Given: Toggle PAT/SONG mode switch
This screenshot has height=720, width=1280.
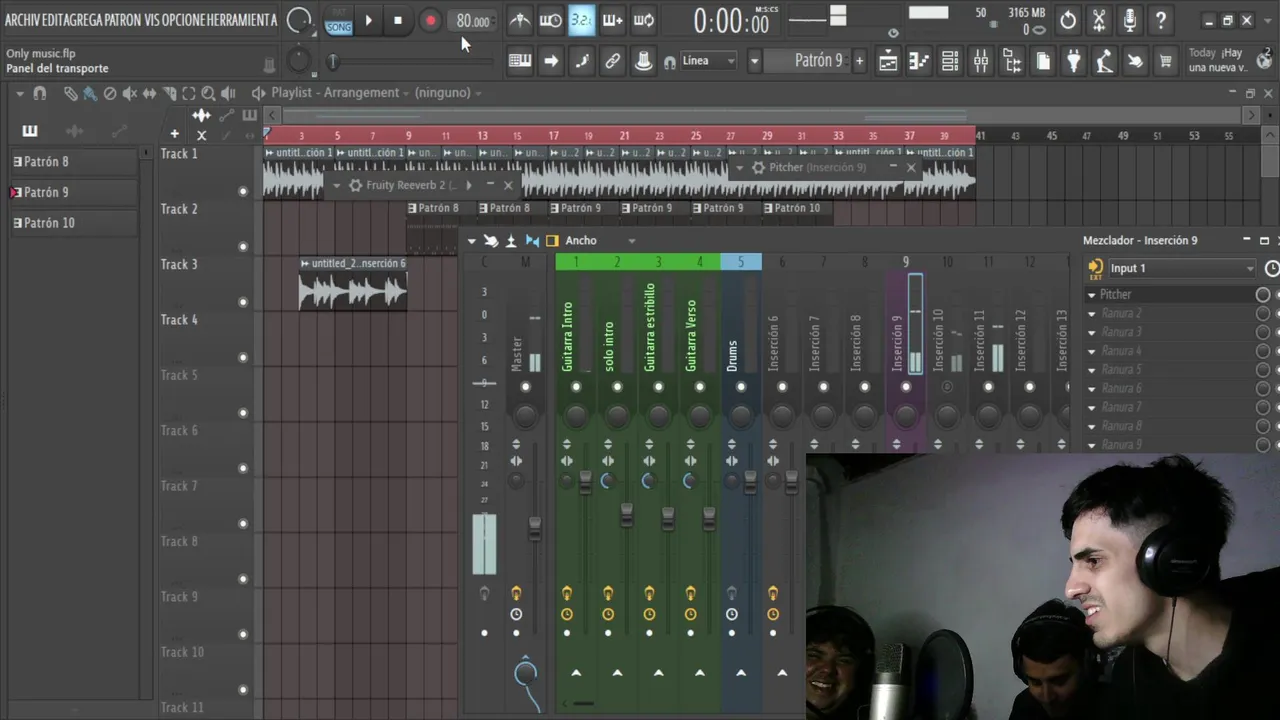Looking at the screenshot, I should 339,20.
